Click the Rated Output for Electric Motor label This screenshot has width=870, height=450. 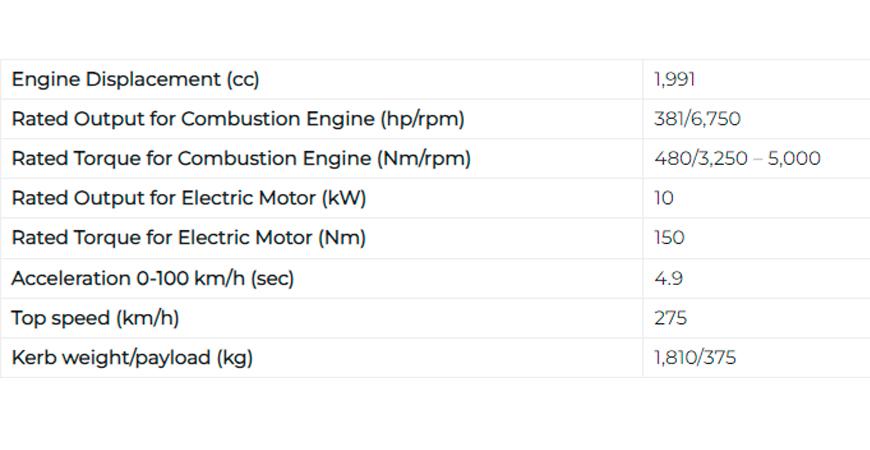click(x=189, y=199)
